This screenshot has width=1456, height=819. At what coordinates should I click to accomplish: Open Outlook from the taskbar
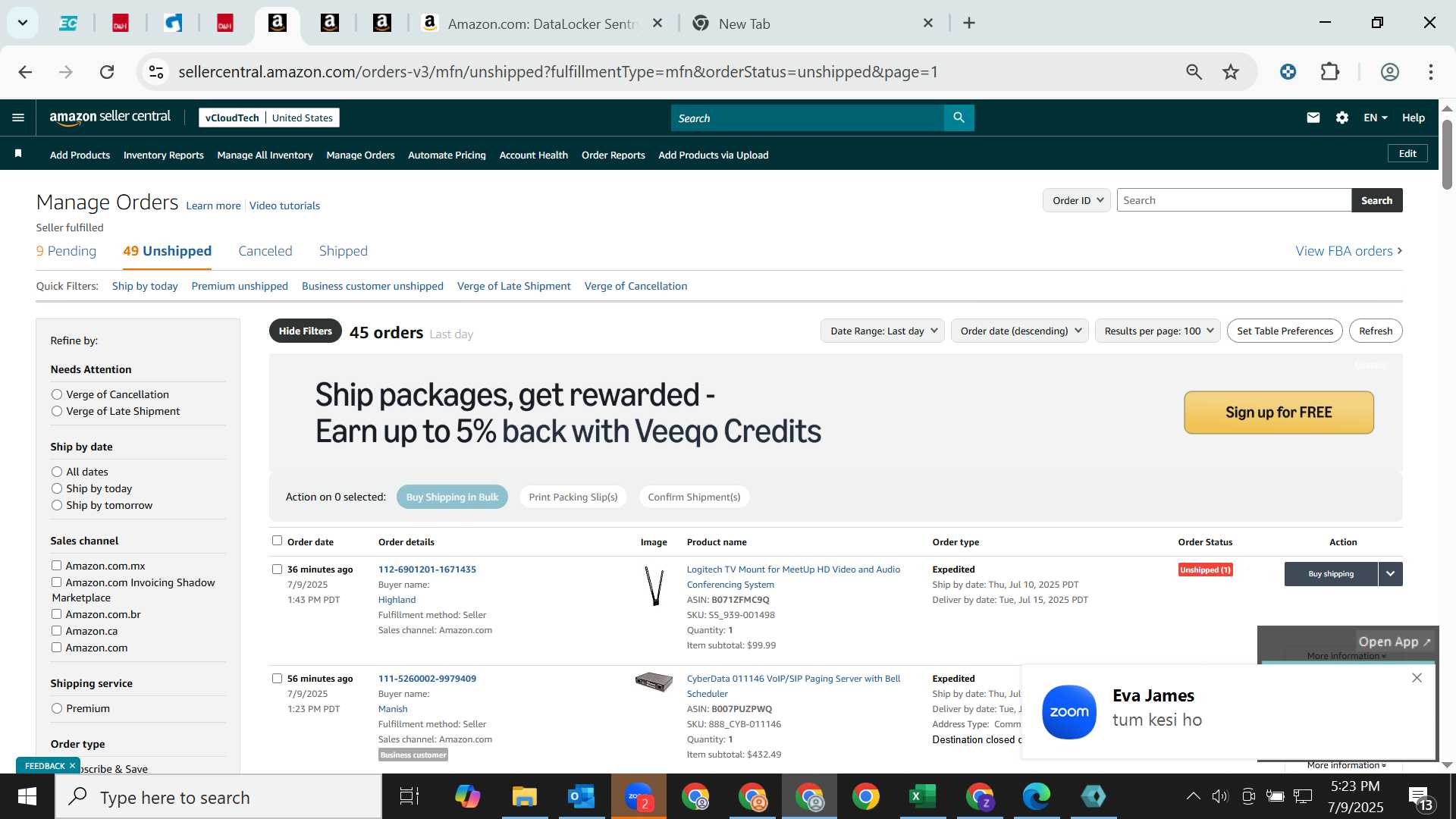582,797
